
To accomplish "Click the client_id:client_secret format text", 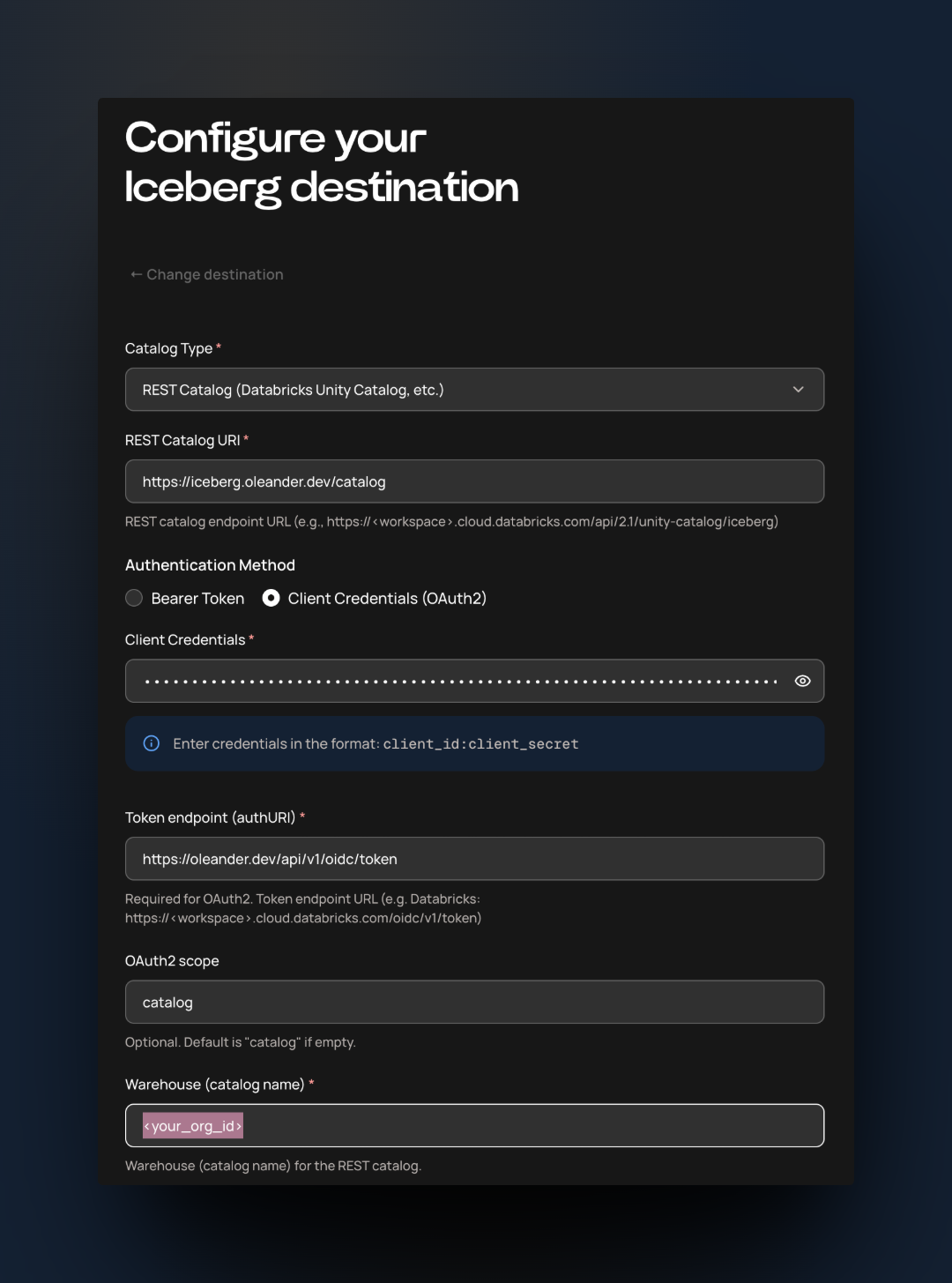I will (x=480, y=744).
